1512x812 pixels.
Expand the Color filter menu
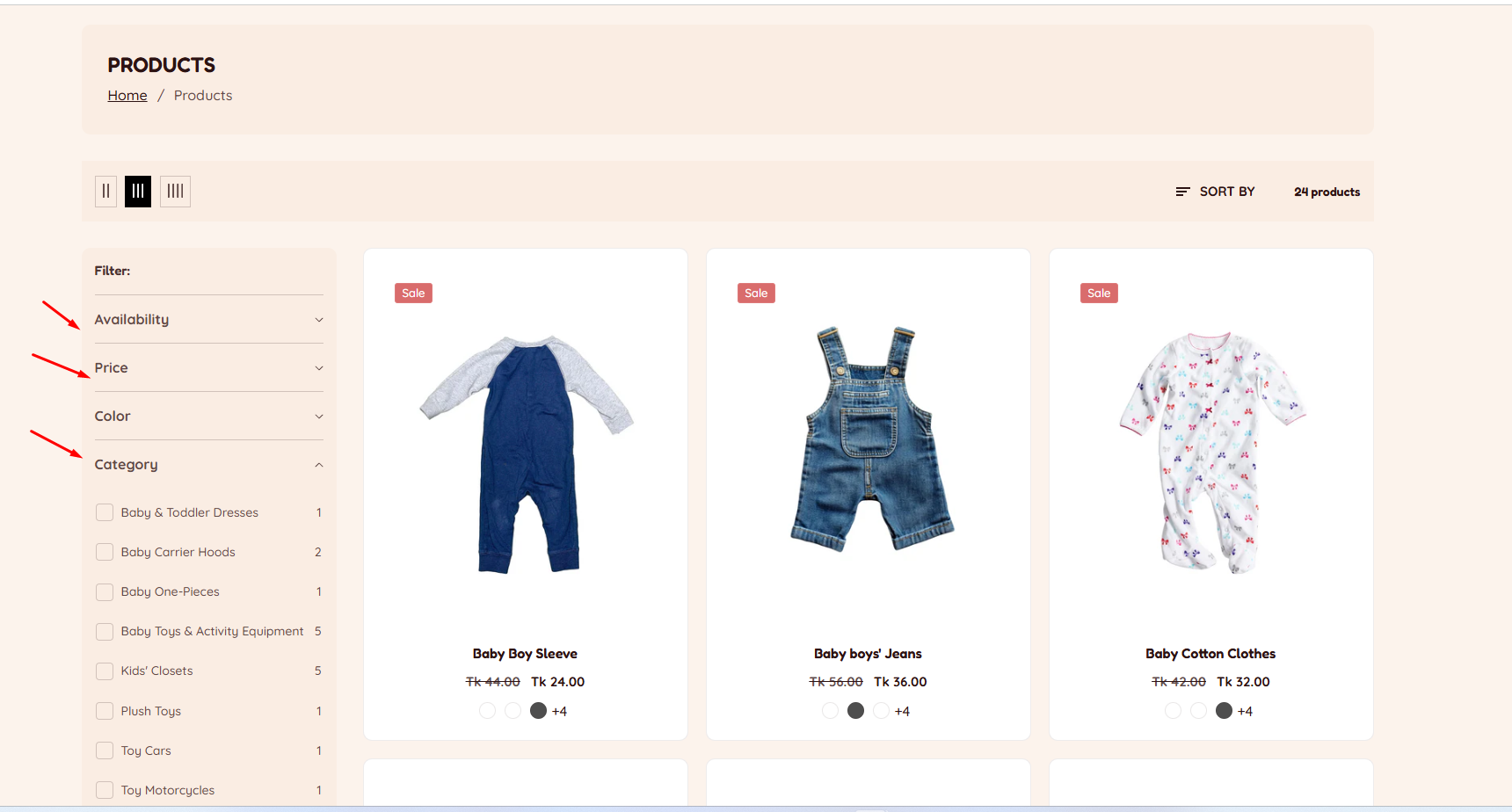[209, 416]
